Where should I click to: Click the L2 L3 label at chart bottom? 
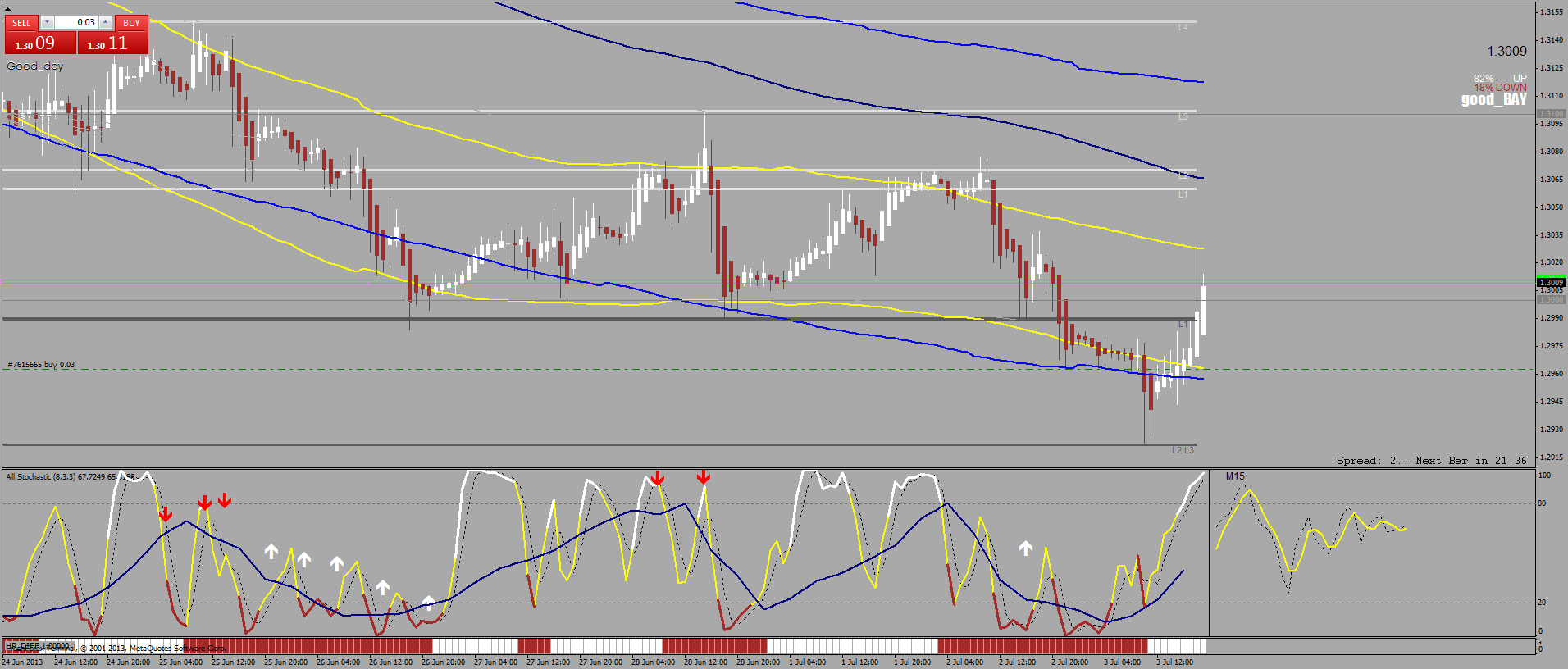pyautogui.click(x=1183, y=450)
